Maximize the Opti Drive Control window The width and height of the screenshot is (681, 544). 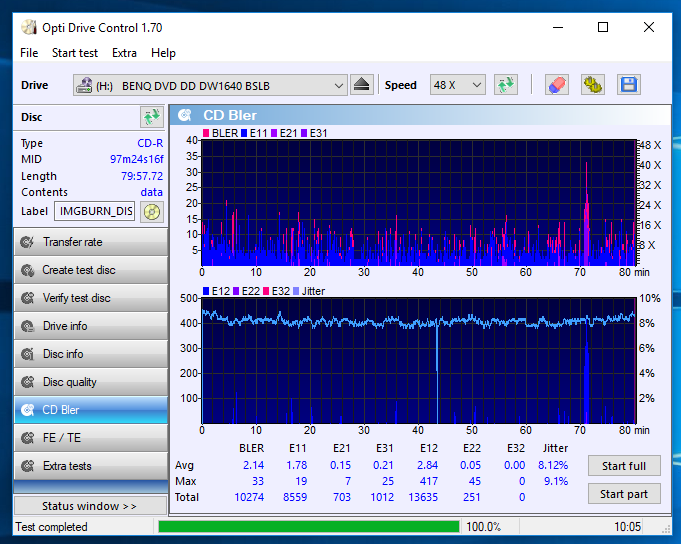603,27
